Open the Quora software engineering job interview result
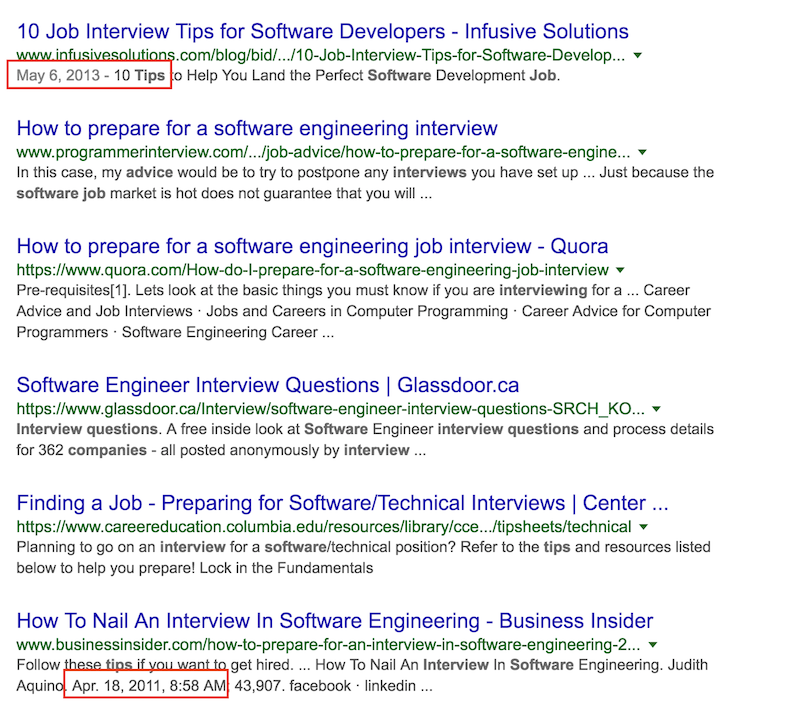 (x=312, y=246)
